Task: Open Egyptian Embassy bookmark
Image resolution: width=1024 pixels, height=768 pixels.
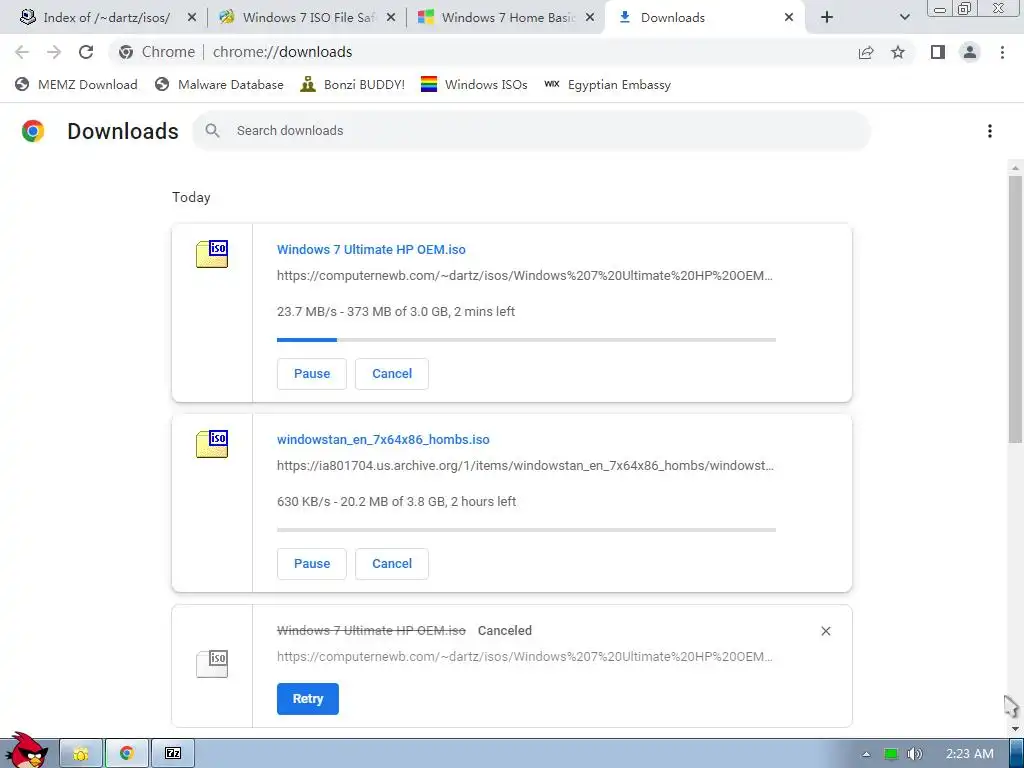Action: 607,84
